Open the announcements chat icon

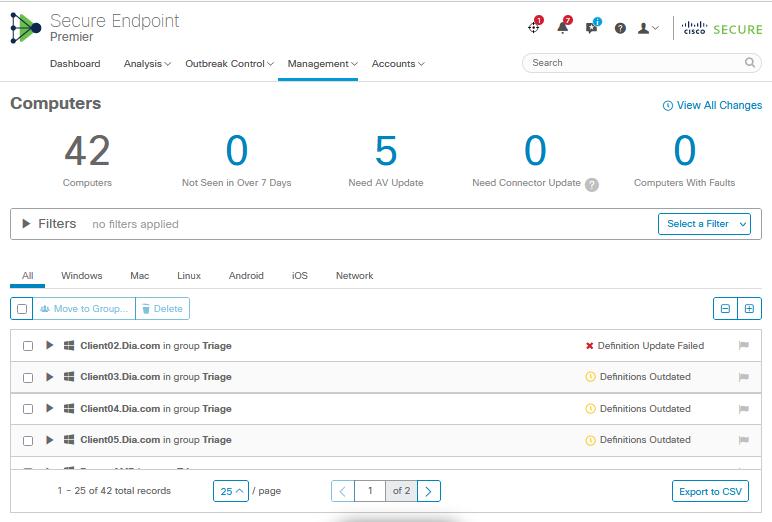coord(593,27)
